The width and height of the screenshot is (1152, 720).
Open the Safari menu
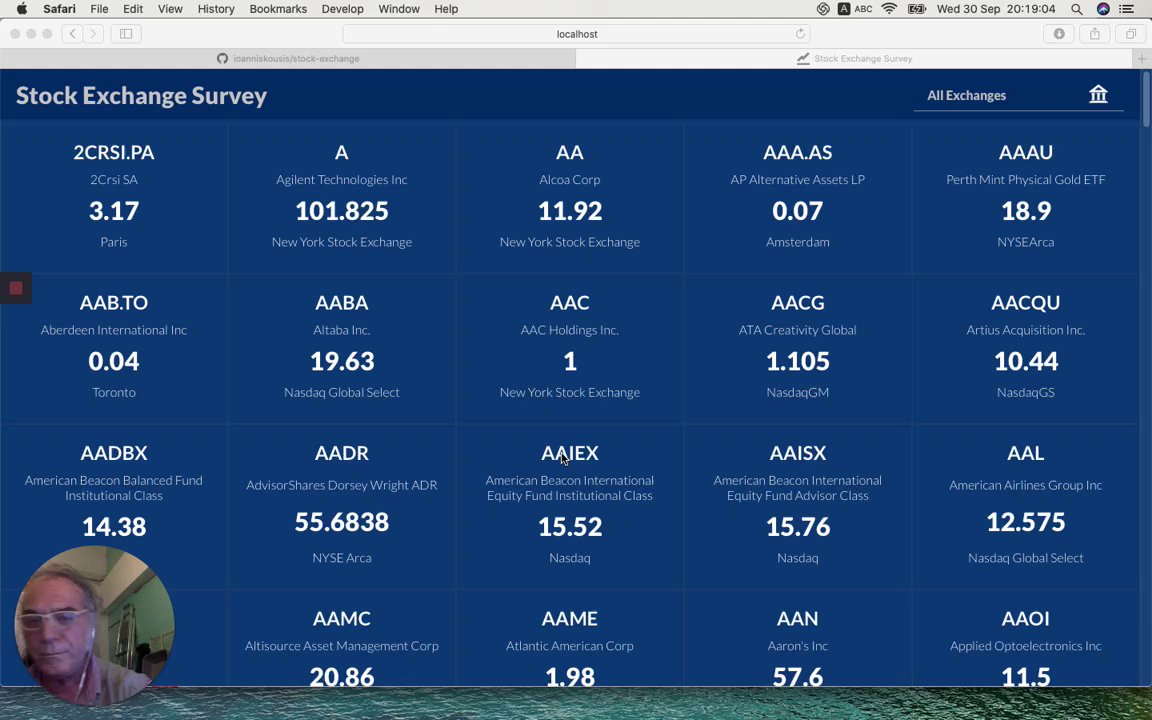coord(59,9)
